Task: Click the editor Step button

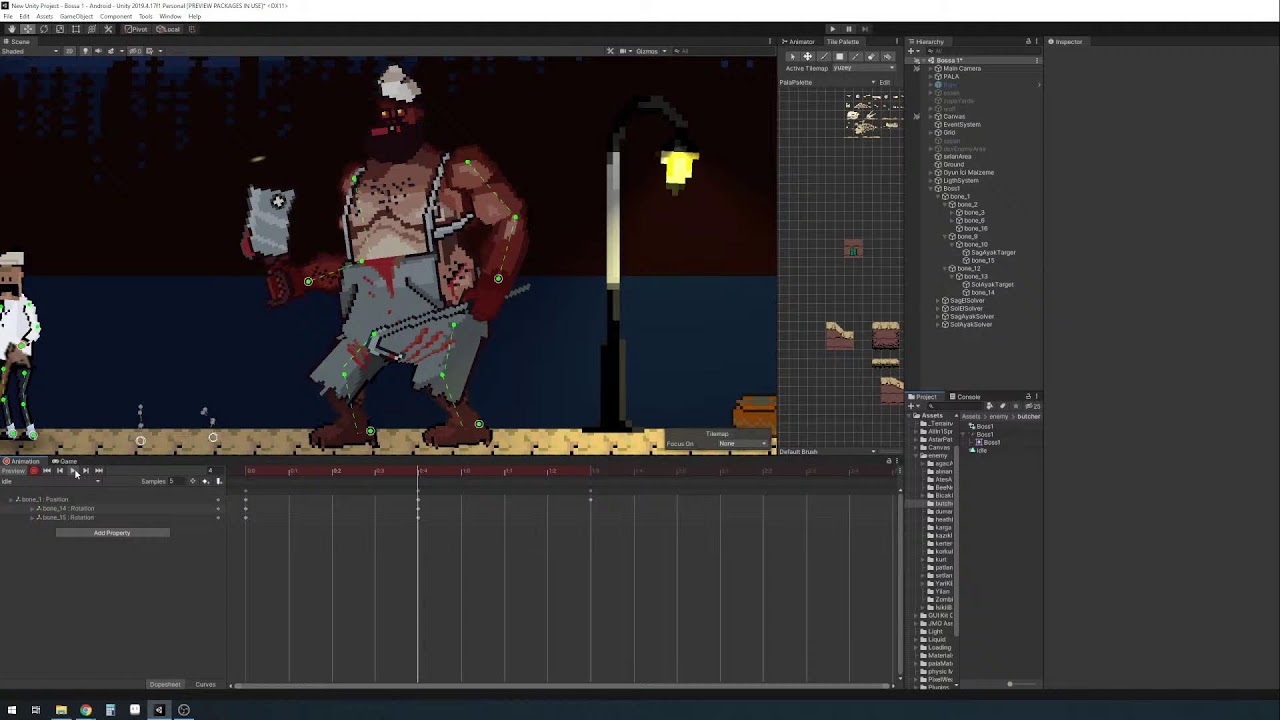Action: point(865,29)
